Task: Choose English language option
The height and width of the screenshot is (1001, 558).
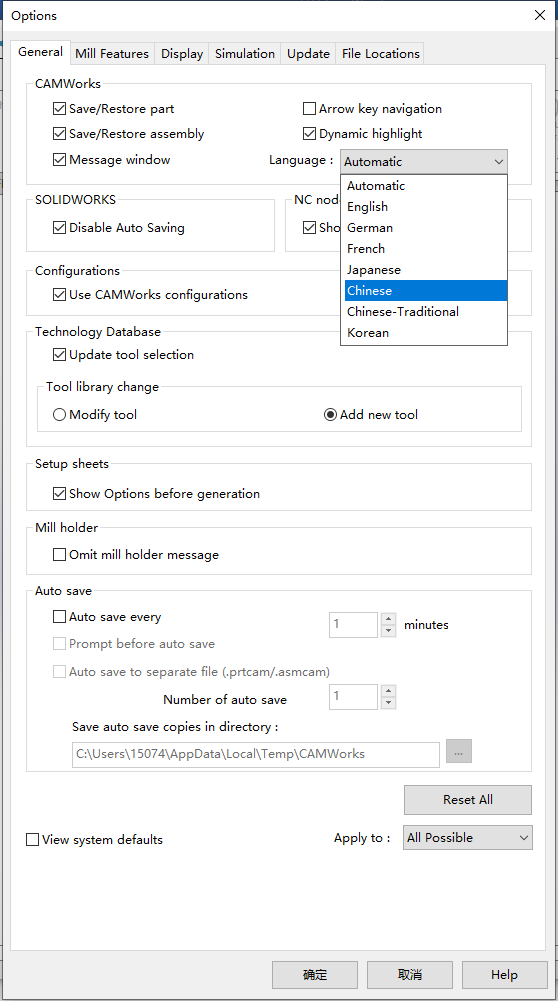Action: pyautogui.click(x=424, y=207)
